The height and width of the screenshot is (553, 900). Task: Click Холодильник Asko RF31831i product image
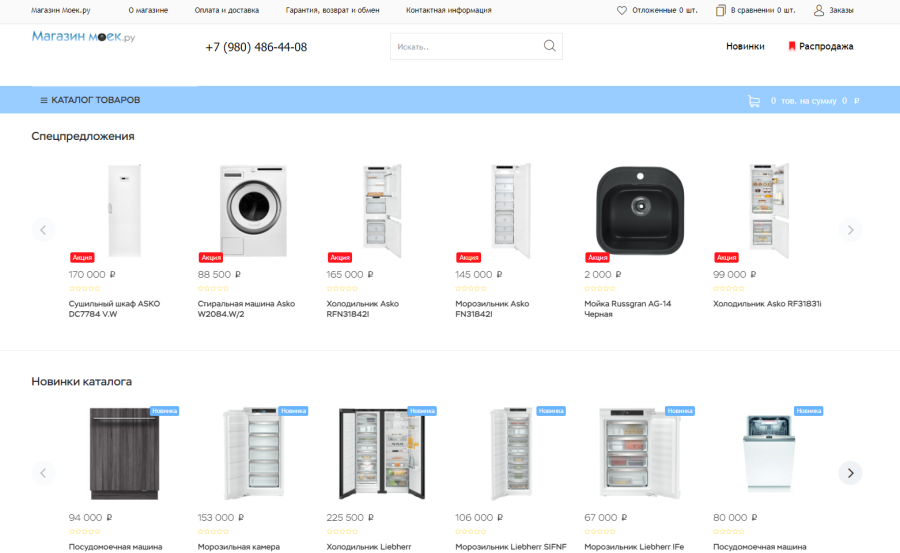point(769,211)
